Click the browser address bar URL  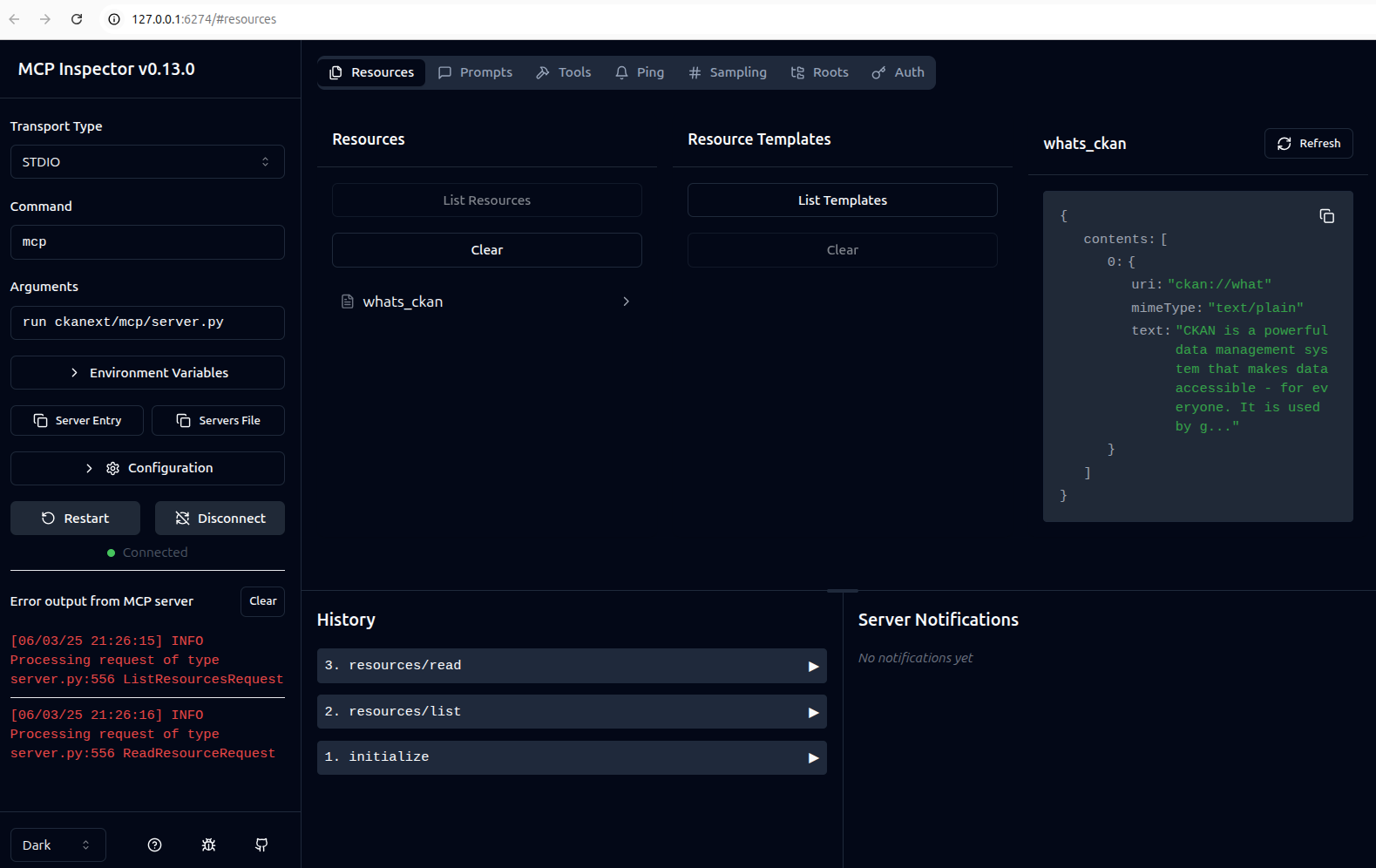click(x=204, y=19)
